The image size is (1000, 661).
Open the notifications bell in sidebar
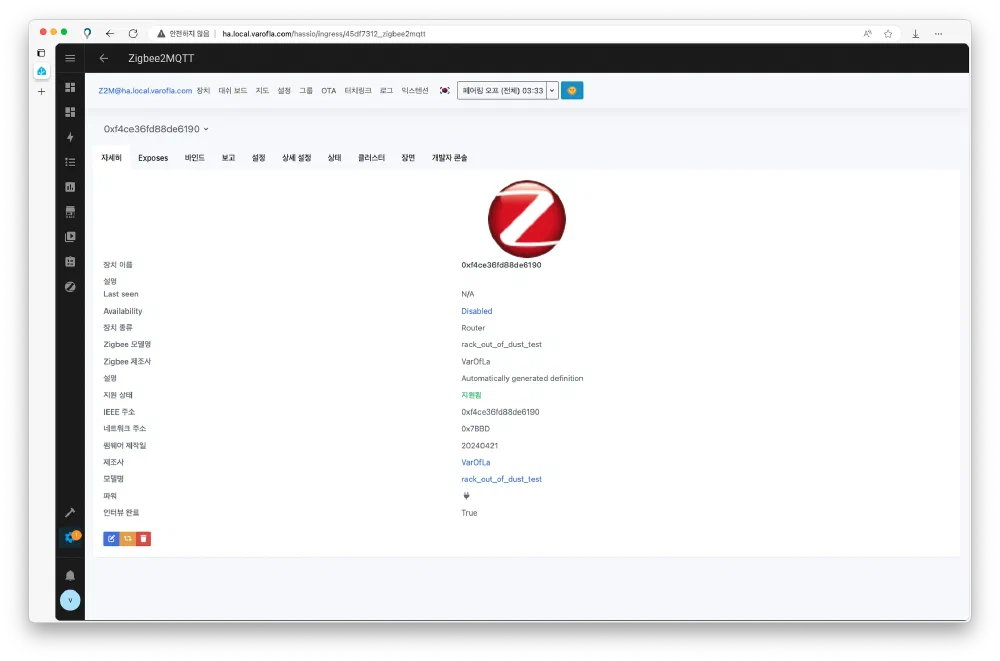[x=70, y=575]
